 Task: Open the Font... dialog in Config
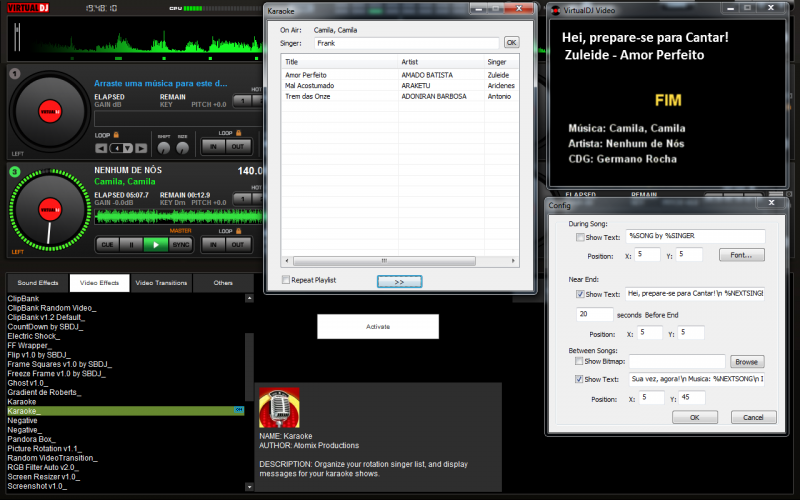(x=742, y=255)
